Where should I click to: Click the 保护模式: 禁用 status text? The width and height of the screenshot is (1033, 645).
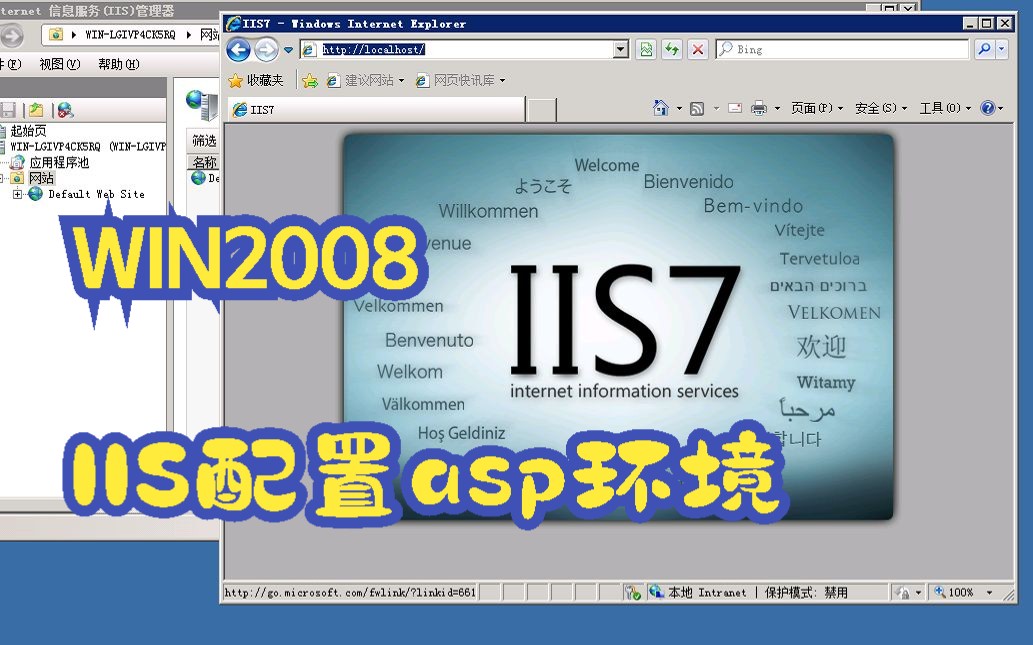click(806, 592)
